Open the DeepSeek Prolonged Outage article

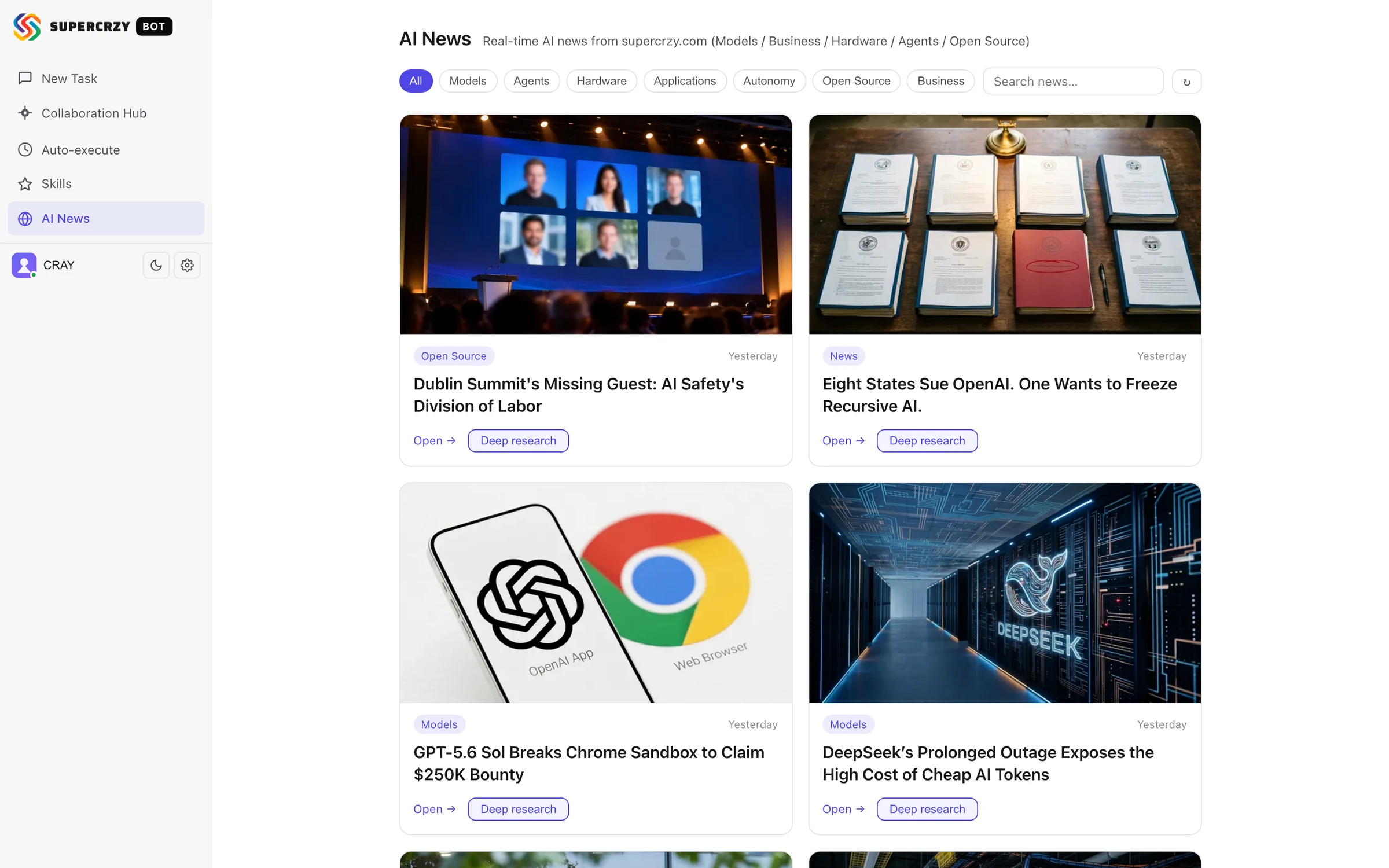click(x=843, y=809)
